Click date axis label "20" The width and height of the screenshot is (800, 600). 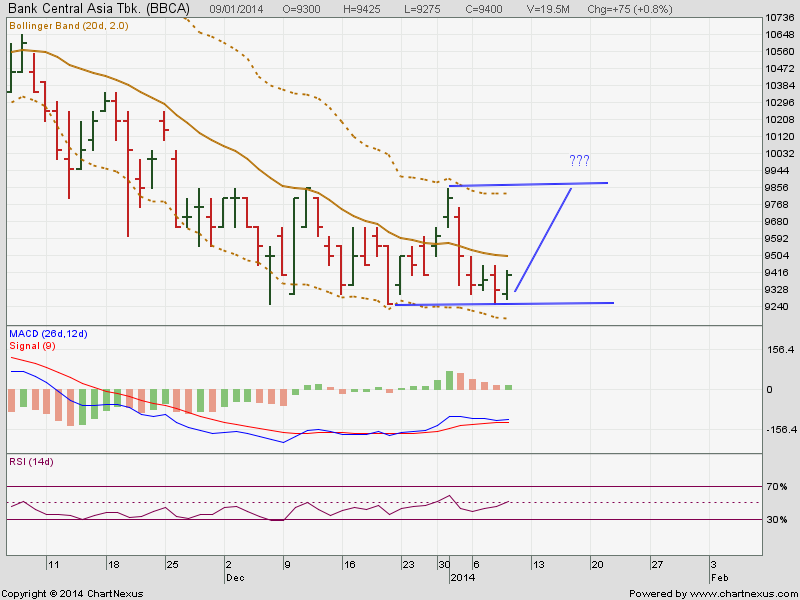point(598,565)
